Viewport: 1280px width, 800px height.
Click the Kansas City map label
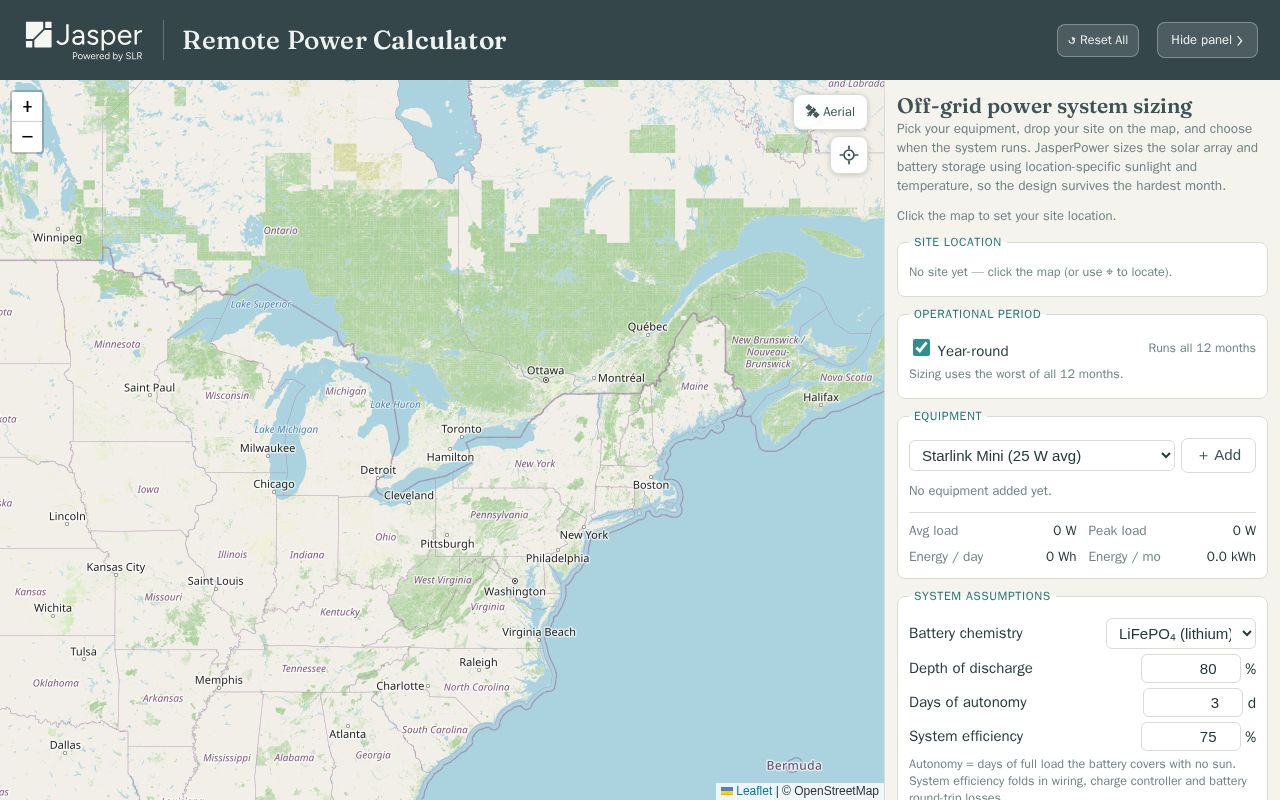(x=116, y=567)
